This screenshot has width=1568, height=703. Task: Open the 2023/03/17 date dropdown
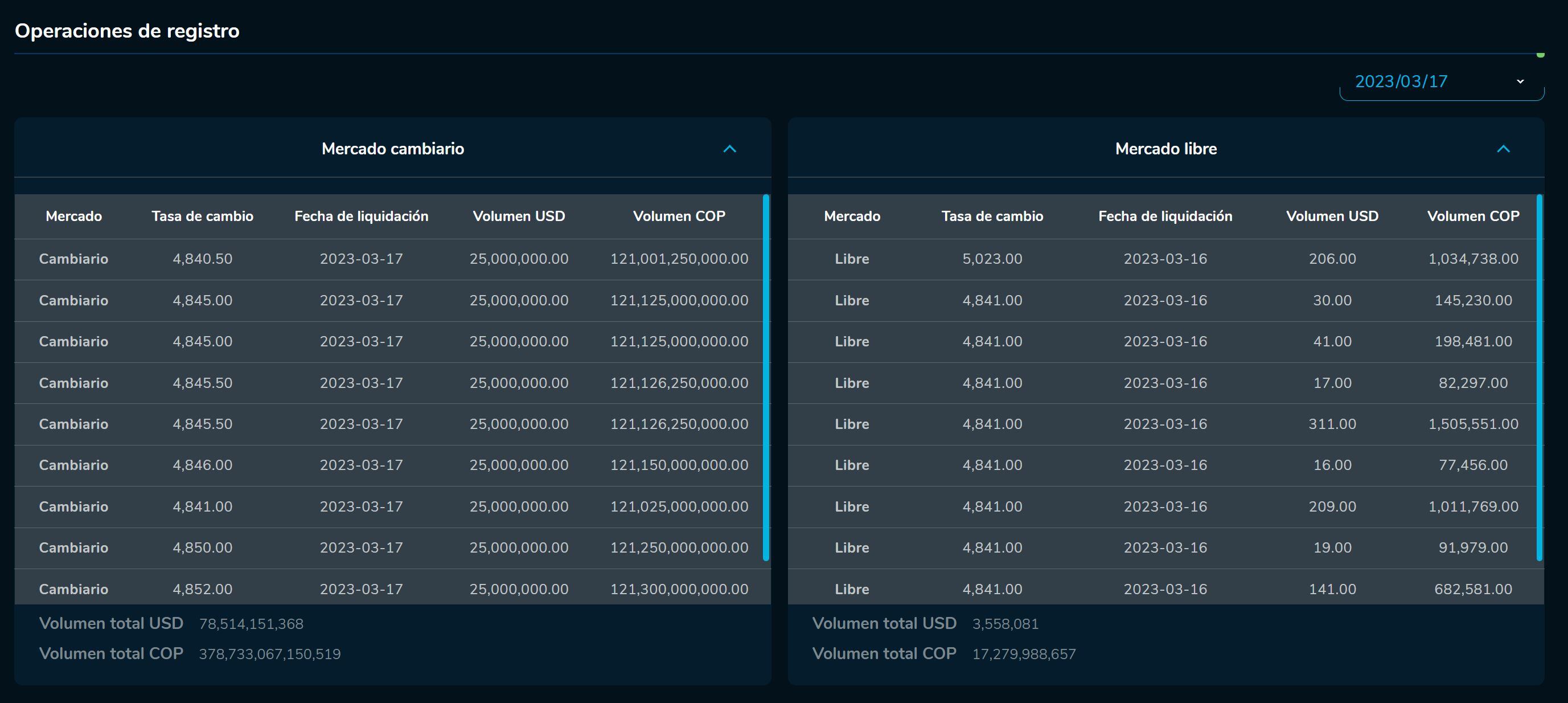tap(1441, 81)
